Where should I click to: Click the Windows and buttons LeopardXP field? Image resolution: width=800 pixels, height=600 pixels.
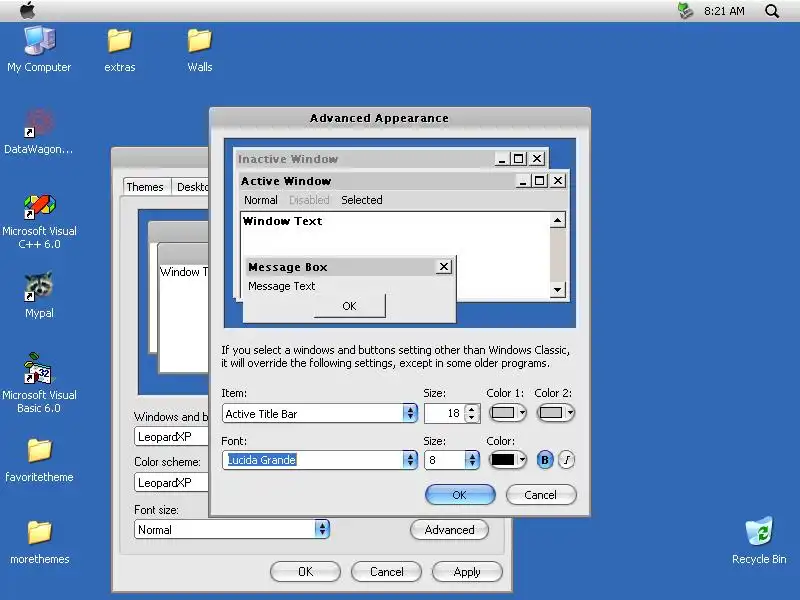[171, 437]
